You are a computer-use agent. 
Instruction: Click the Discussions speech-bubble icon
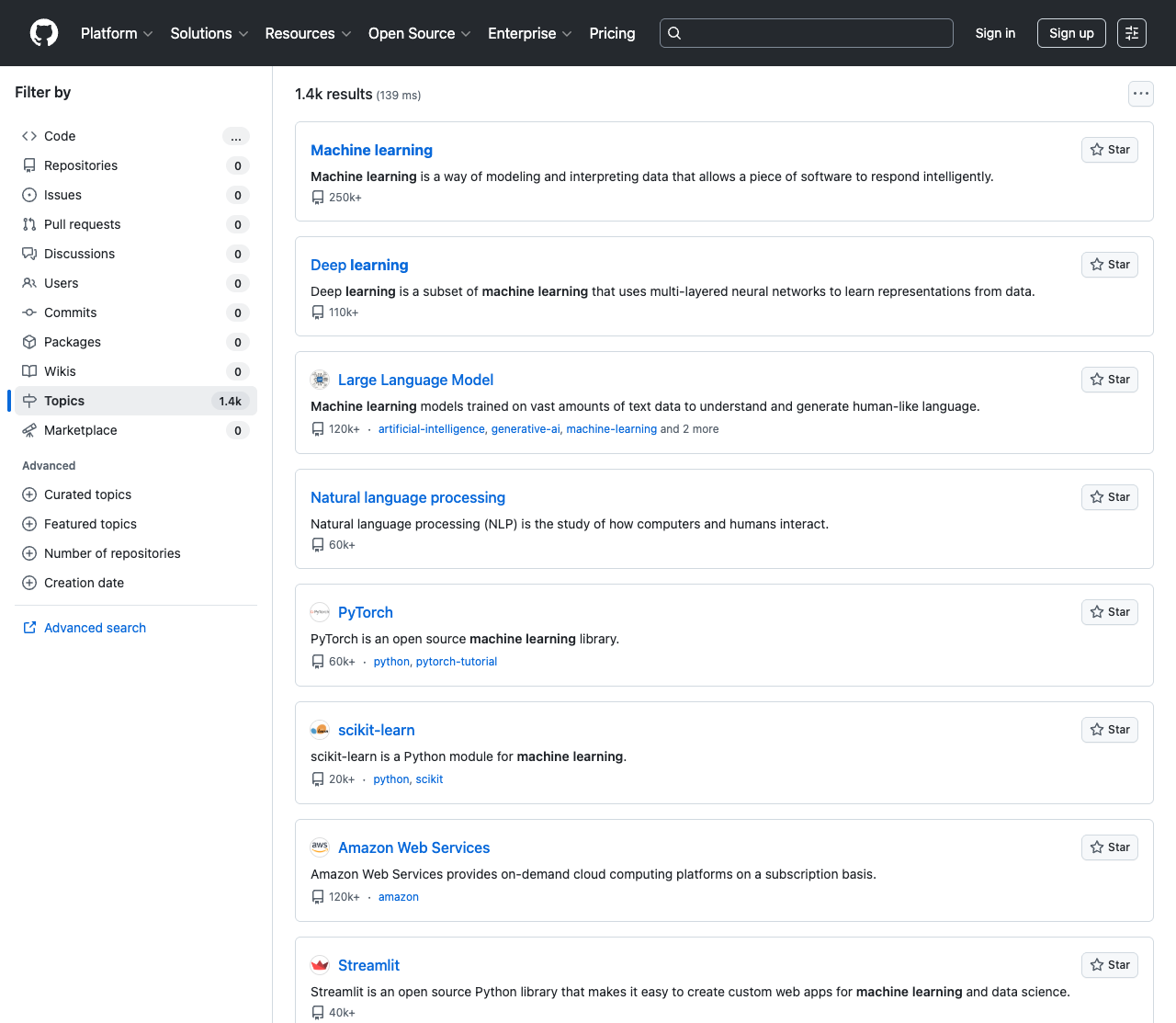click(29, 254)
